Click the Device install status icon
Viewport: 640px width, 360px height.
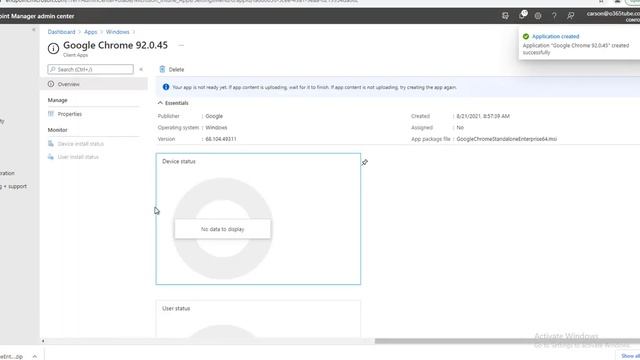pos(51,144)
